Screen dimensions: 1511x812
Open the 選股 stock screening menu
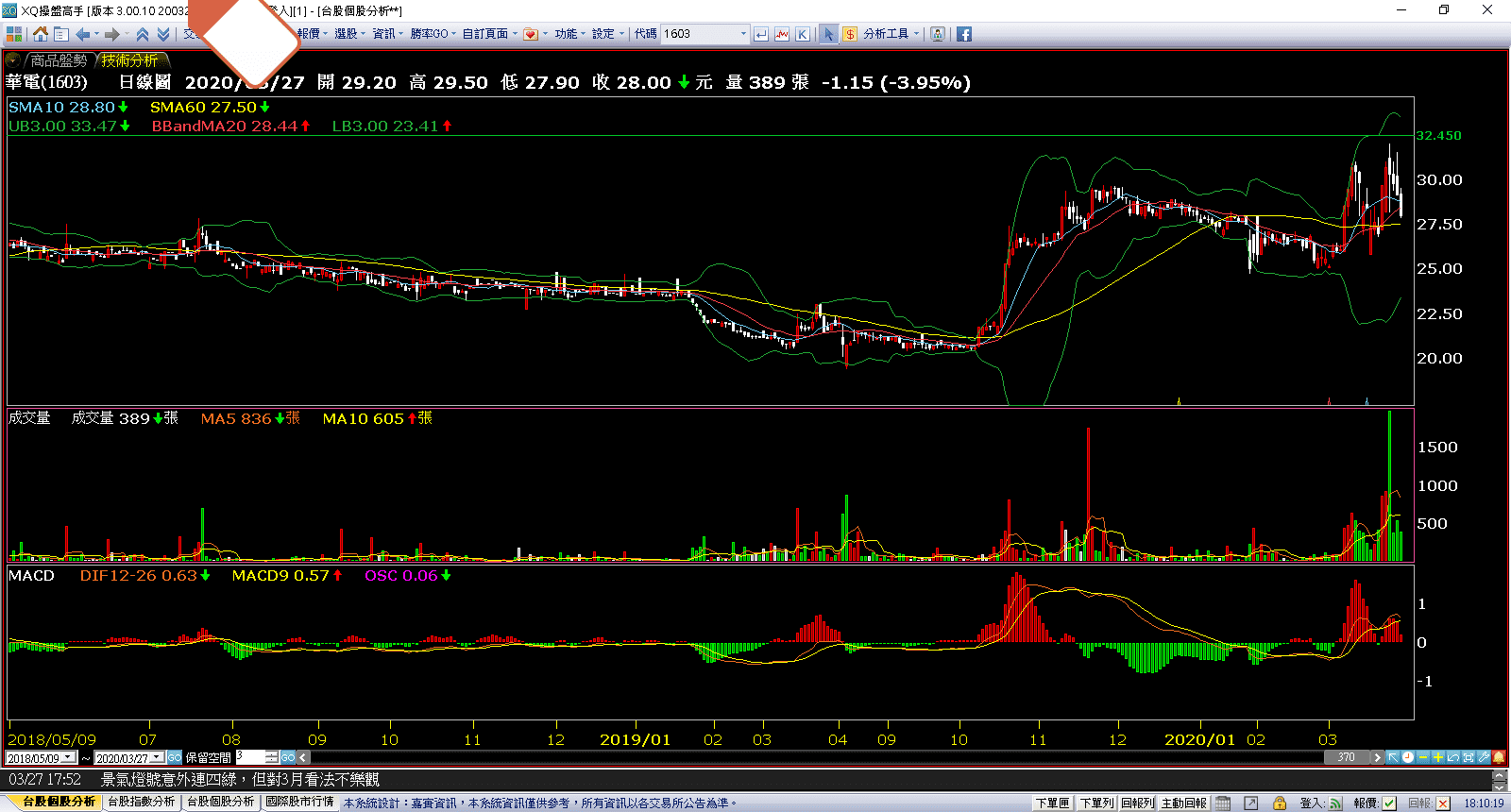348,34
